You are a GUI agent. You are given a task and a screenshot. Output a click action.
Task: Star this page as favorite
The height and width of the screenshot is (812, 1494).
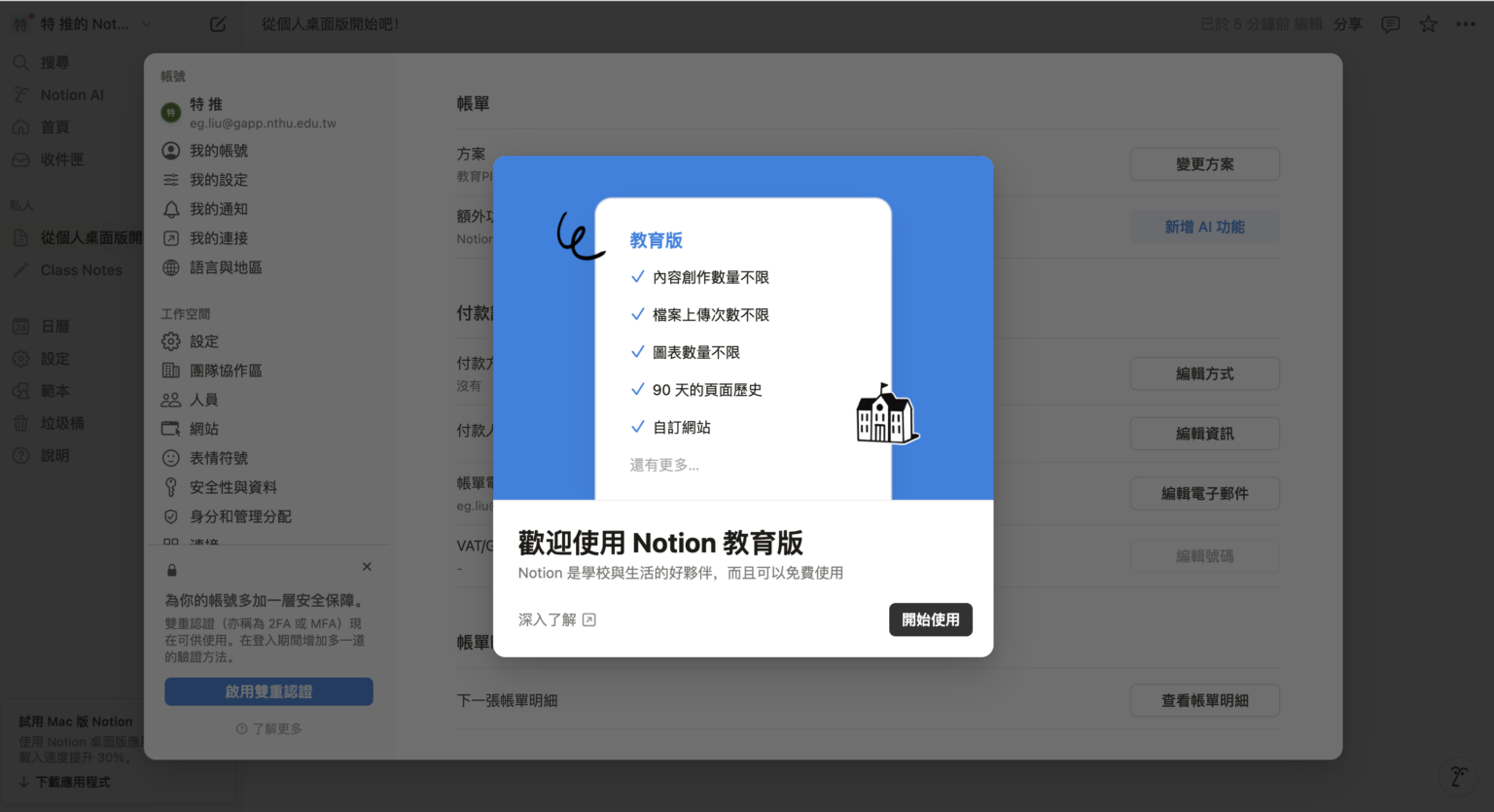coord(1428,24)
